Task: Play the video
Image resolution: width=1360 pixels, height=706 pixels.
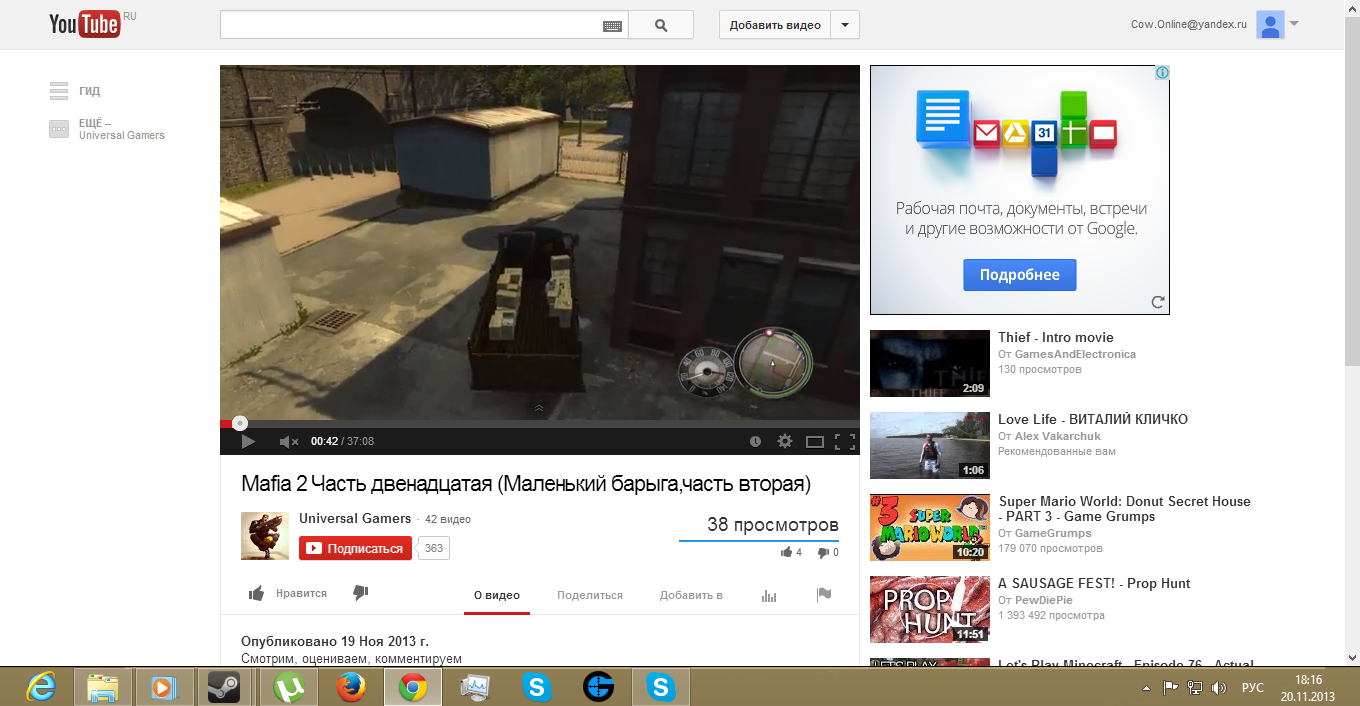Action: pos(248,441)
